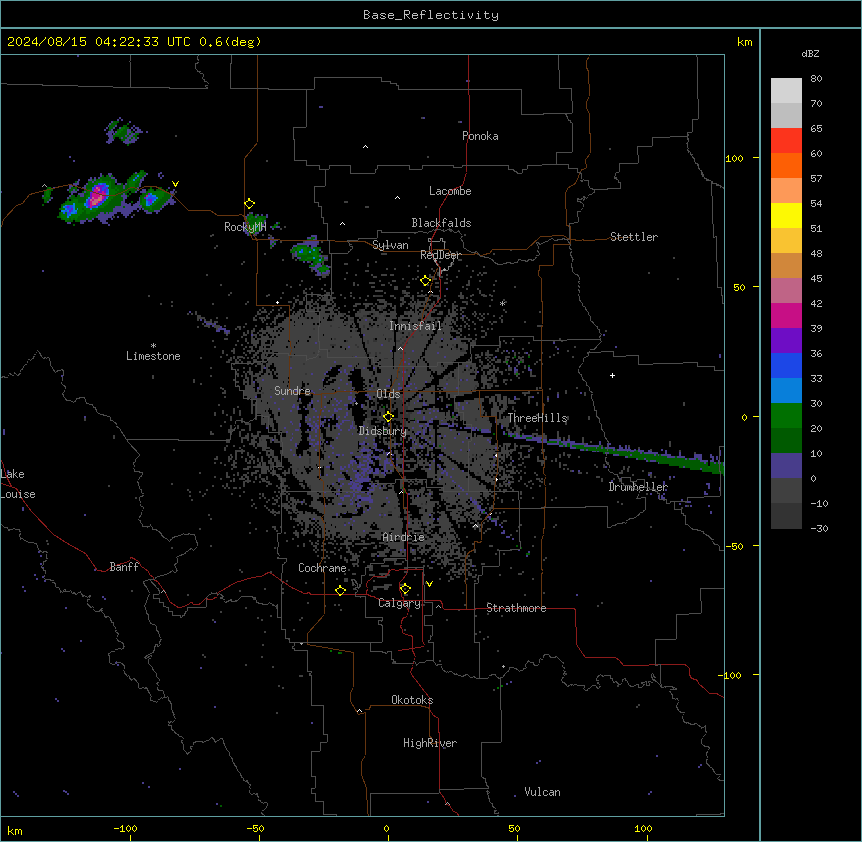Viewport: 862px width, 842px height.
Task: Choose the blue swatch between 36 and 33
Action: click(786, 365)
